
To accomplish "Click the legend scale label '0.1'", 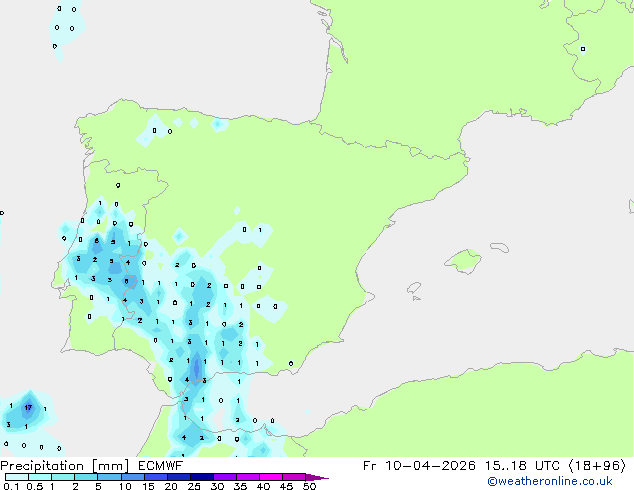I will coord(11,486).
